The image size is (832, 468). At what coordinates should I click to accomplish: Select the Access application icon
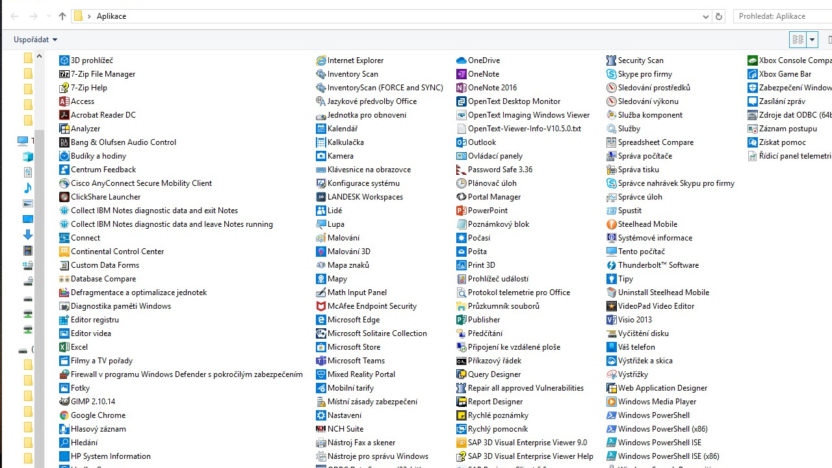click(64, 101)
